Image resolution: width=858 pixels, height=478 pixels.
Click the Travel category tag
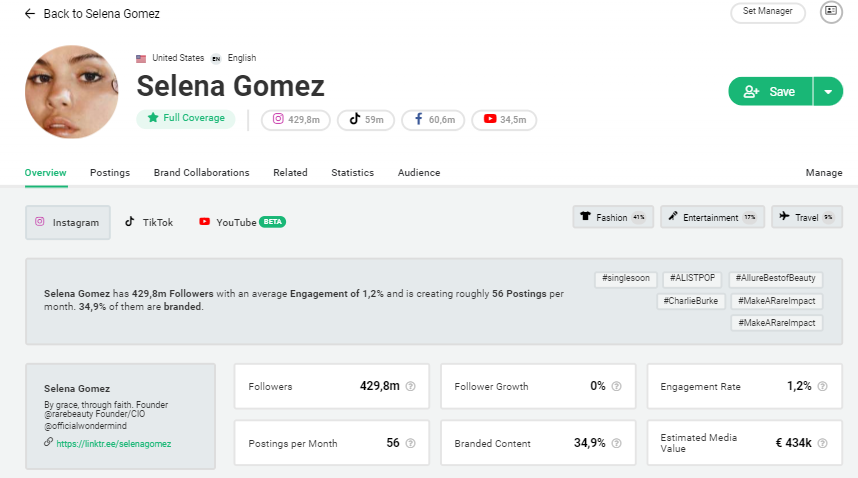click(x=807, y=217)
